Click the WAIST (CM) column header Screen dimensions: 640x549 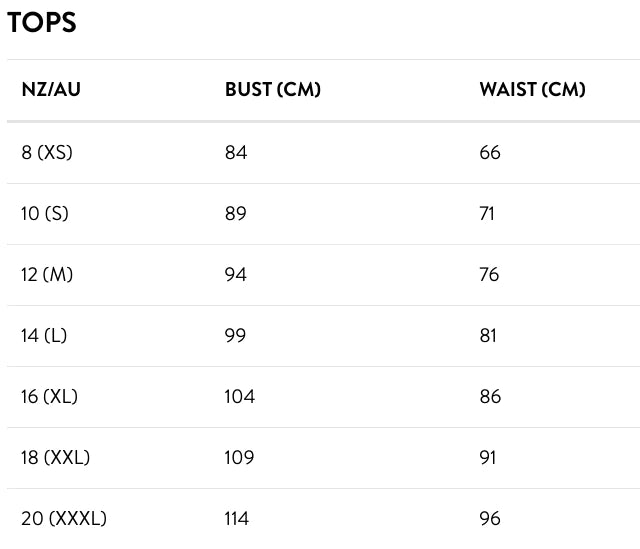pyautogui.click(x=532, y=89)
